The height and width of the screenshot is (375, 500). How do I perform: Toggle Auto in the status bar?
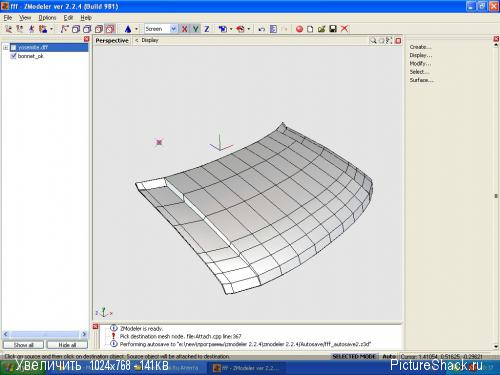click(x=389, y=356)
